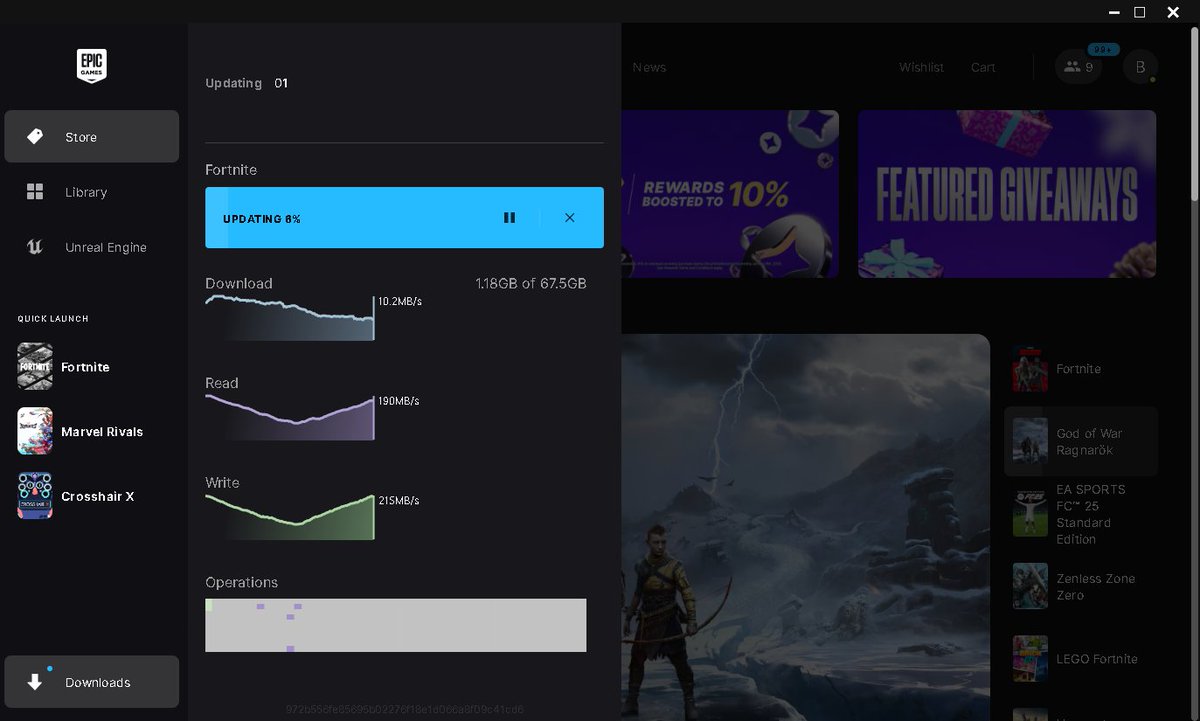1200x721 pixels.
Task: Select EA SPORTS FC 25 Standard Edition
Action: tap(1081, 514)
